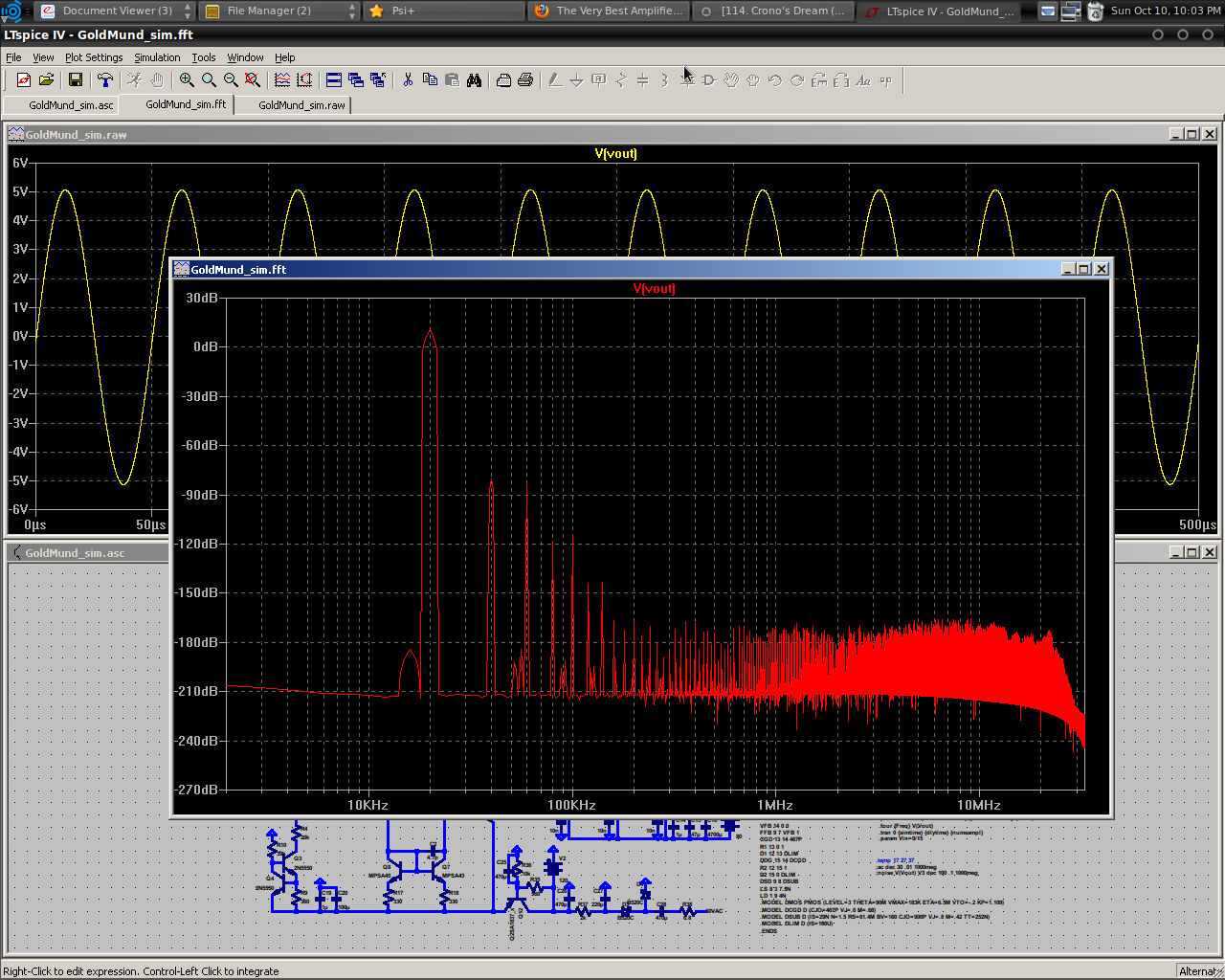Open the Simulation menu
The height and width of the screenshot is (980, 1225).
click(x=157, y=57)
